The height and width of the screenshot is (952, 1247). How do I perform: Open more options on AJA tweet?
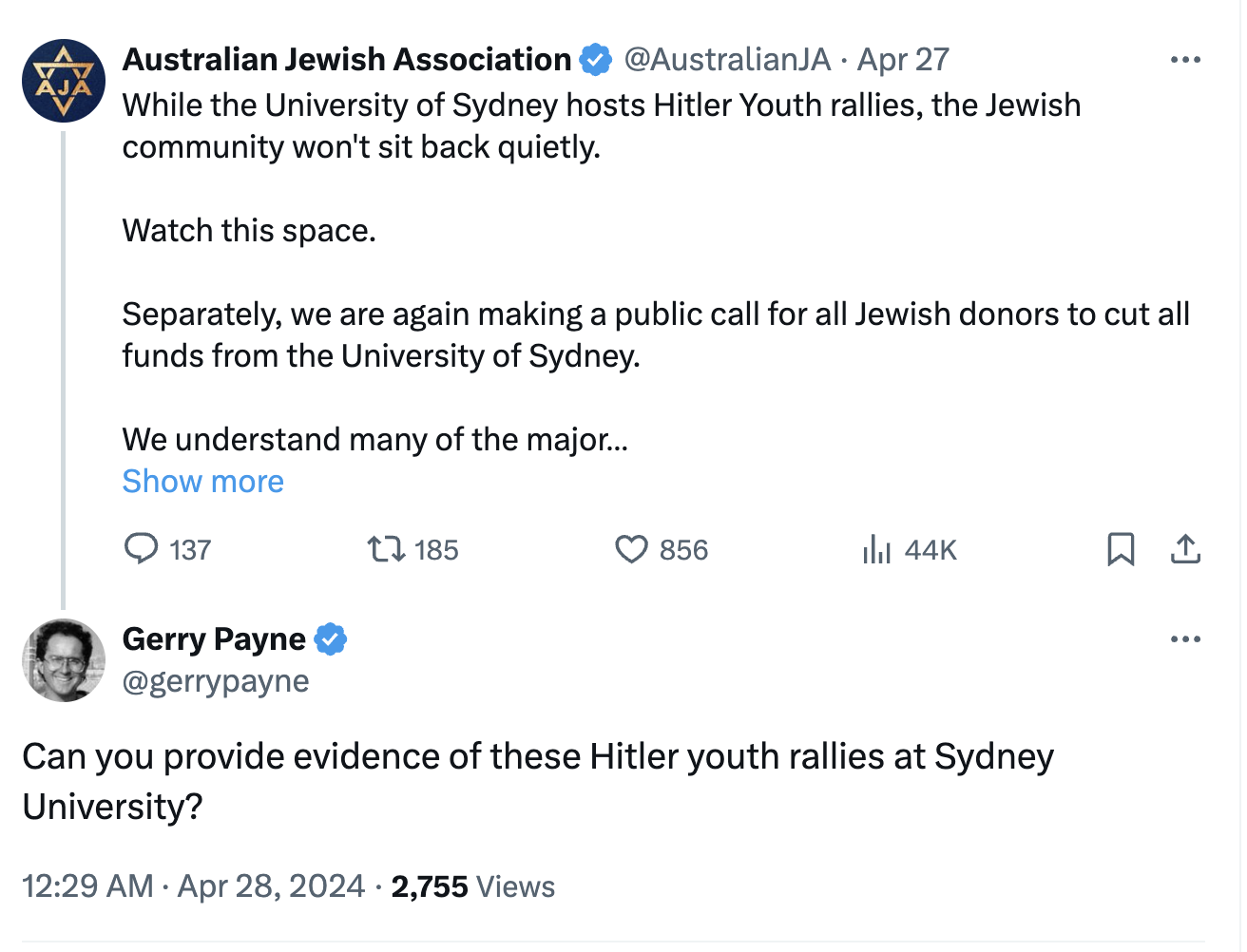click(1185, 60)
